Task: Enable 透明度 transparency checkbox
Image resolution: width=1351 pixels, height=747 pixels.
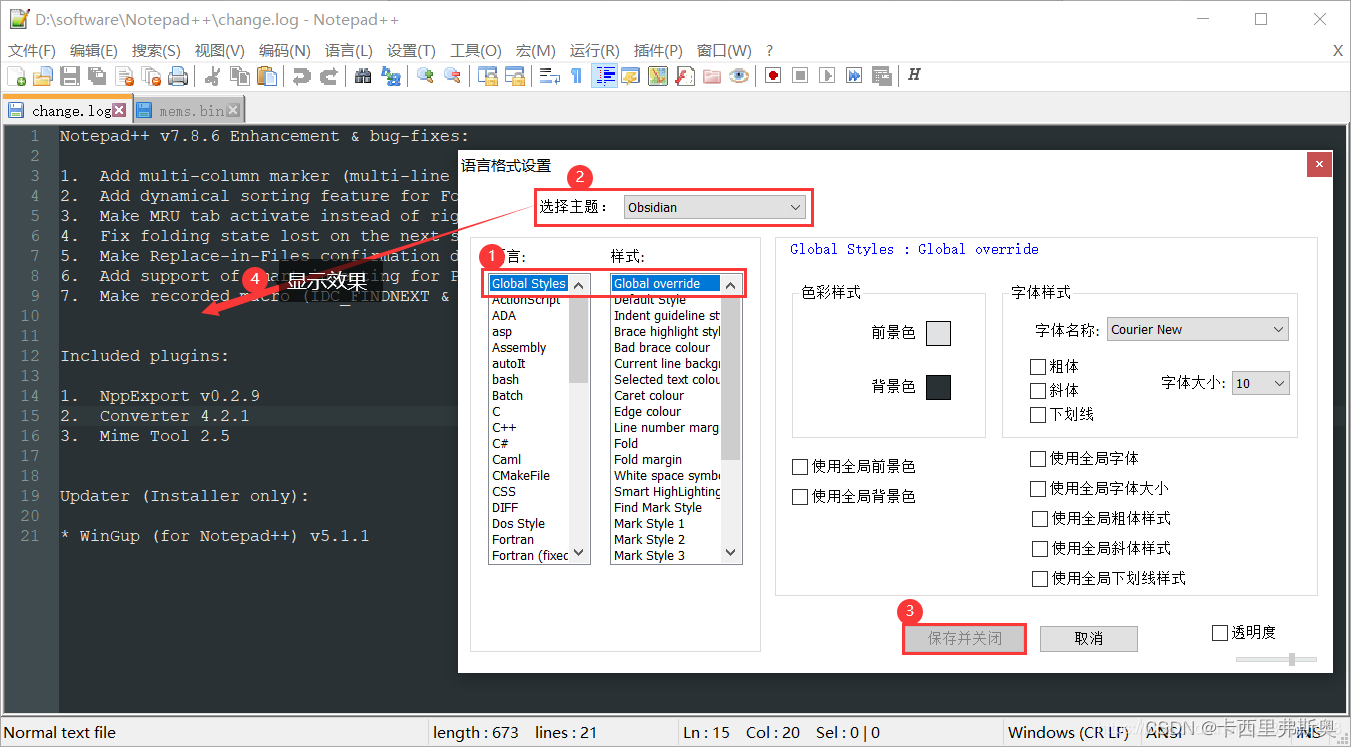Action: tap(1220, 632)
